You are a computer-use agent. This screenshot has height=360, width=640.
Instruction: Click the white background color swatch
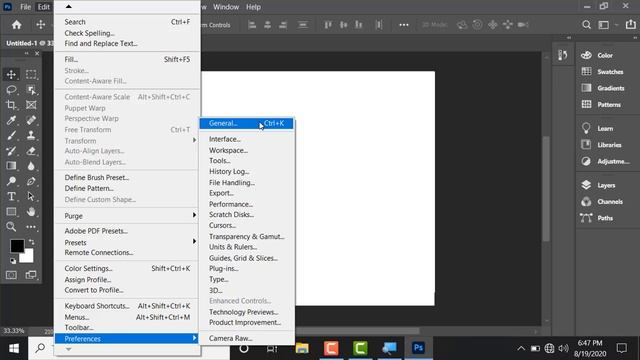pyautogui.click(x=28, y=257)
